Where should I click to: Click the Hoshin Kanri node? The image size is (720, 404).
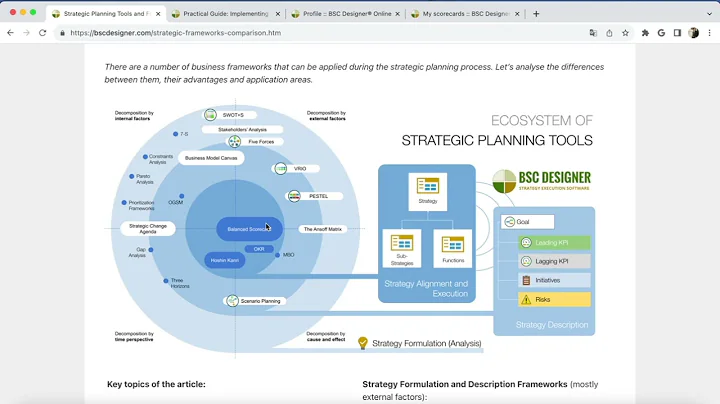(225, 260)
